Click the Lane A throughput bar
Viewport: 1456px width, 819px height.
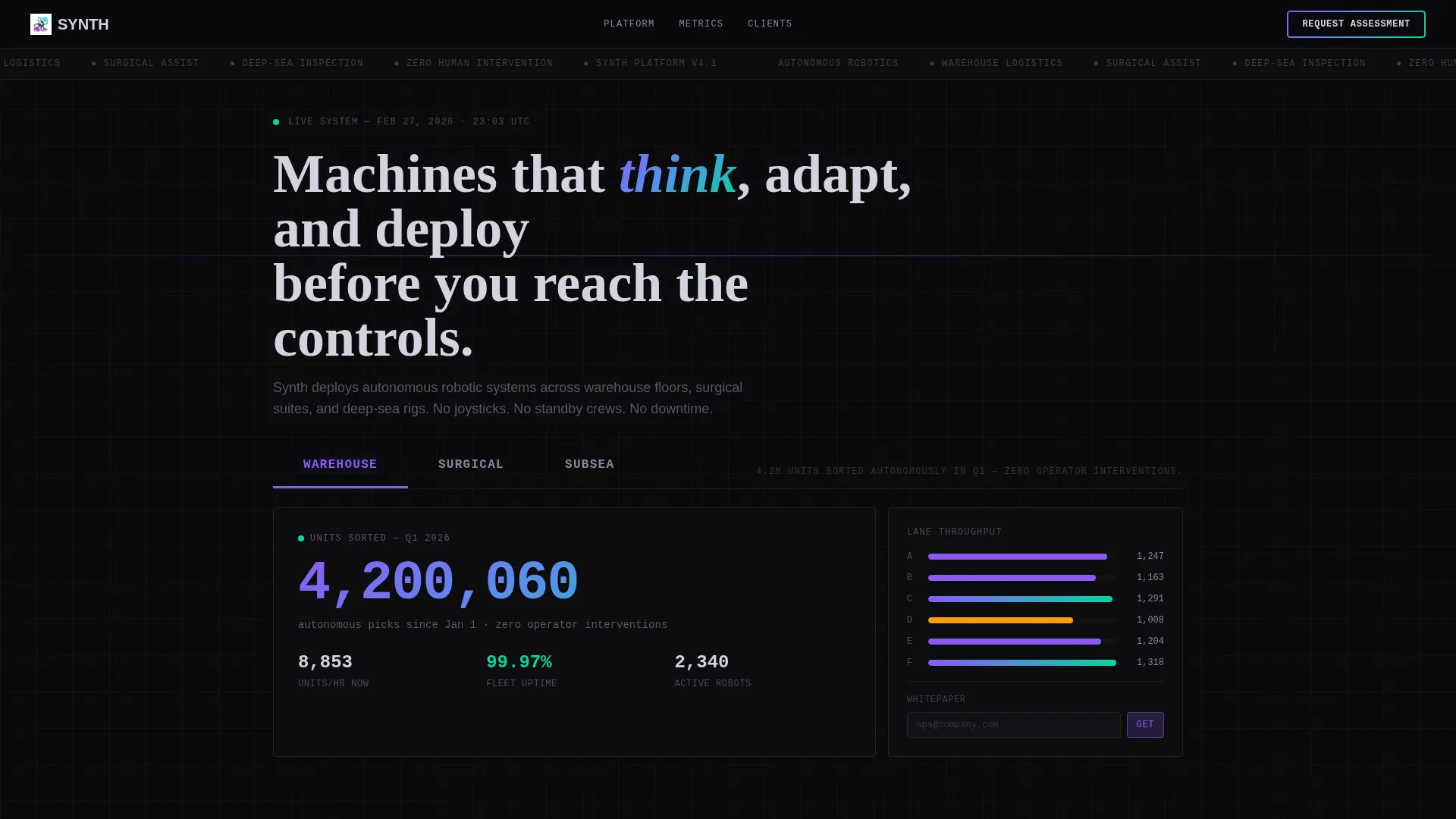click(x=1018, y=557)
